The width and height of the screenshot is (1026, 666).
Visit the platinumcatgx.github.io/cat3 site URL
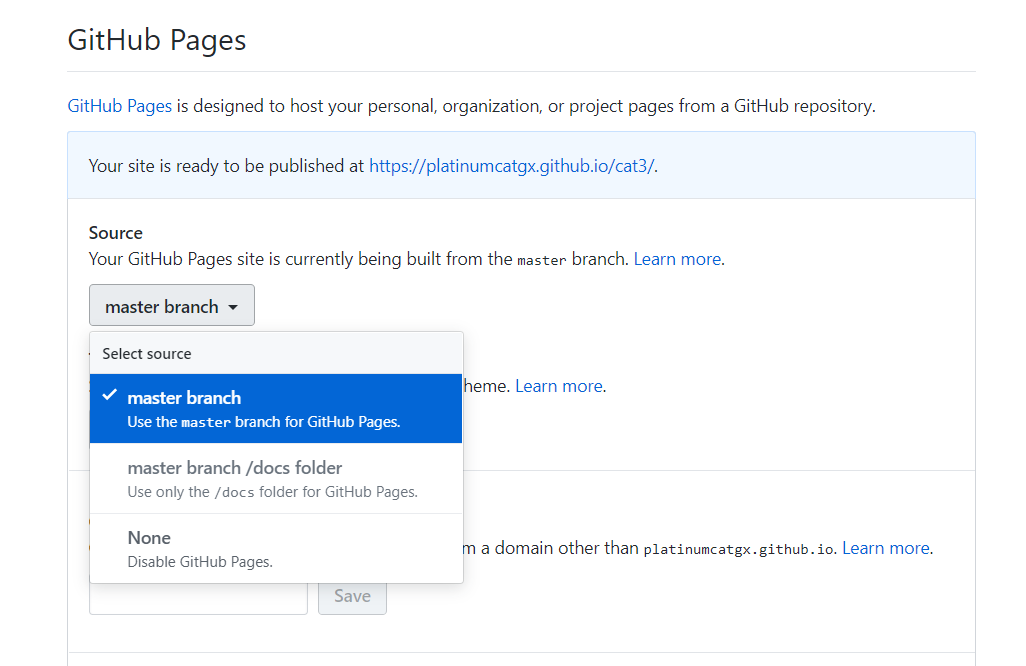pyautogui.click(x=512, y=166)
